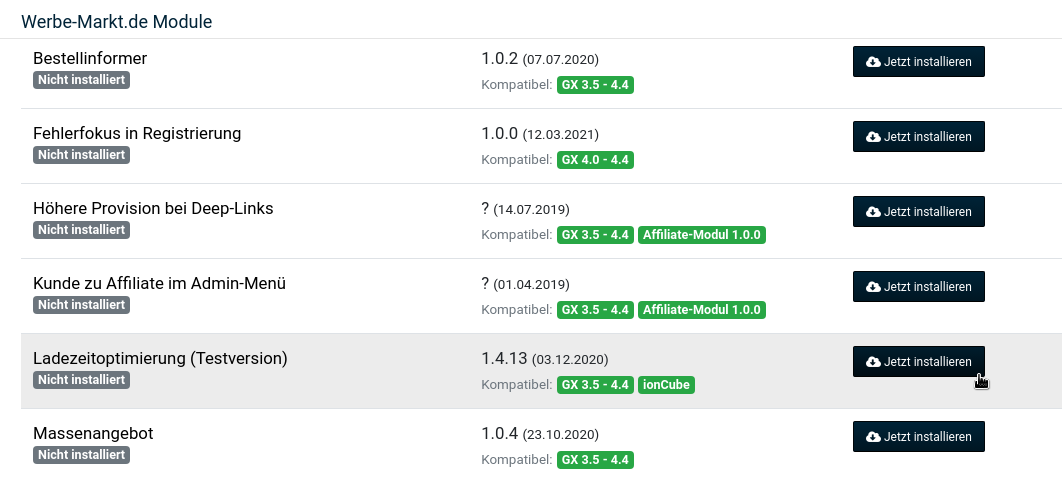This screenshot has width=1062, height=479.
Task: Click cloud icon for Massenangebot row
Action: pyautogui.click(x=874, y=437)
